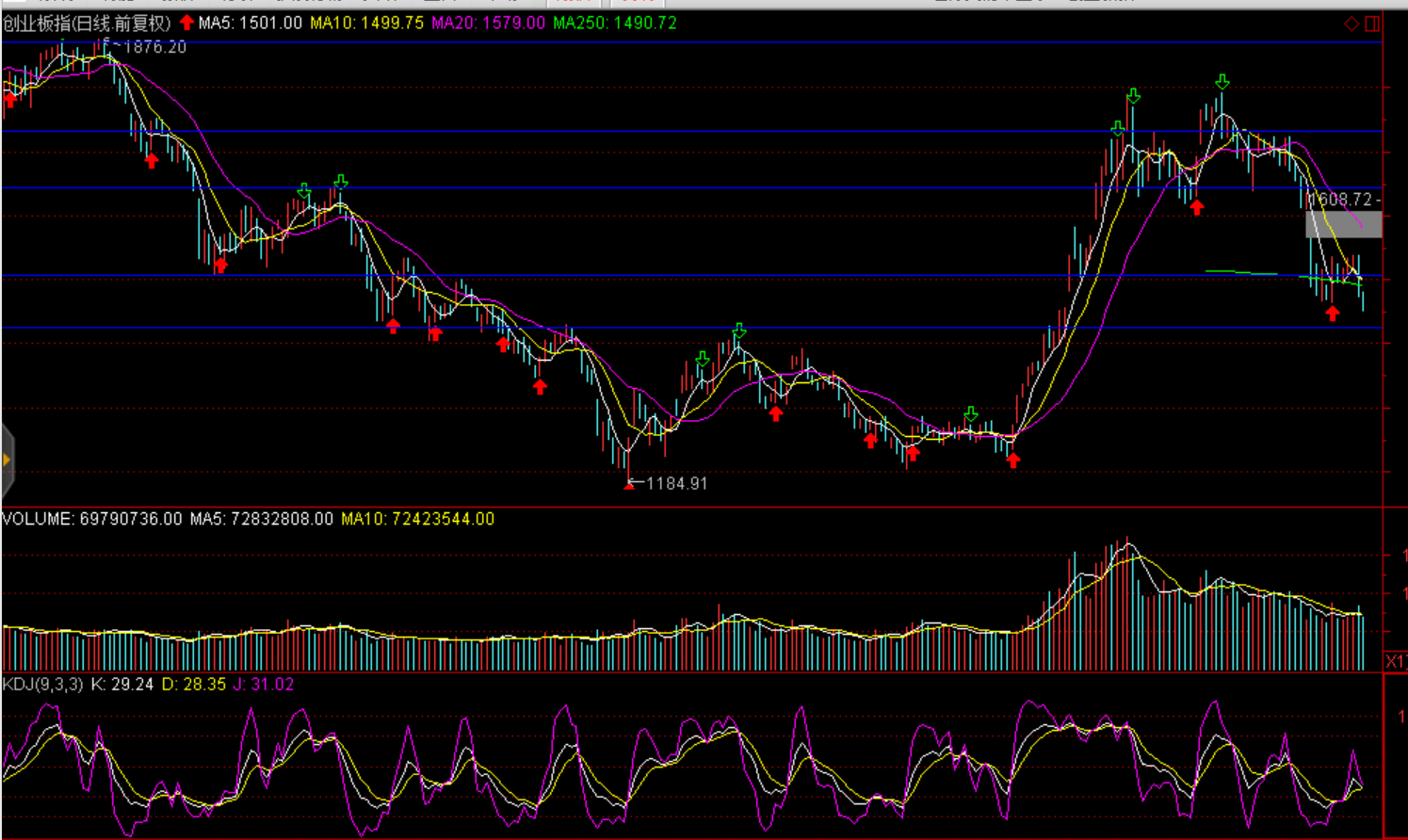Click the MA250 green average label

pos(614,23)
